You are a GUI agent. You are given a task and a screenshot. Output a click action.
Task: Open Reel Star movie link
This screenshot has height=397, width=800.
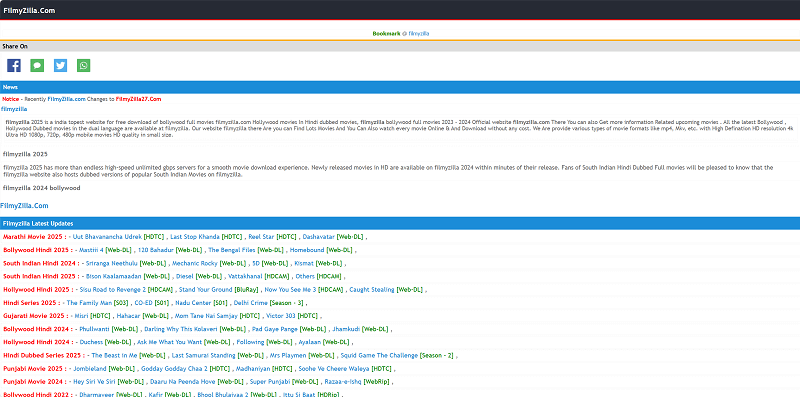[261, 237]
